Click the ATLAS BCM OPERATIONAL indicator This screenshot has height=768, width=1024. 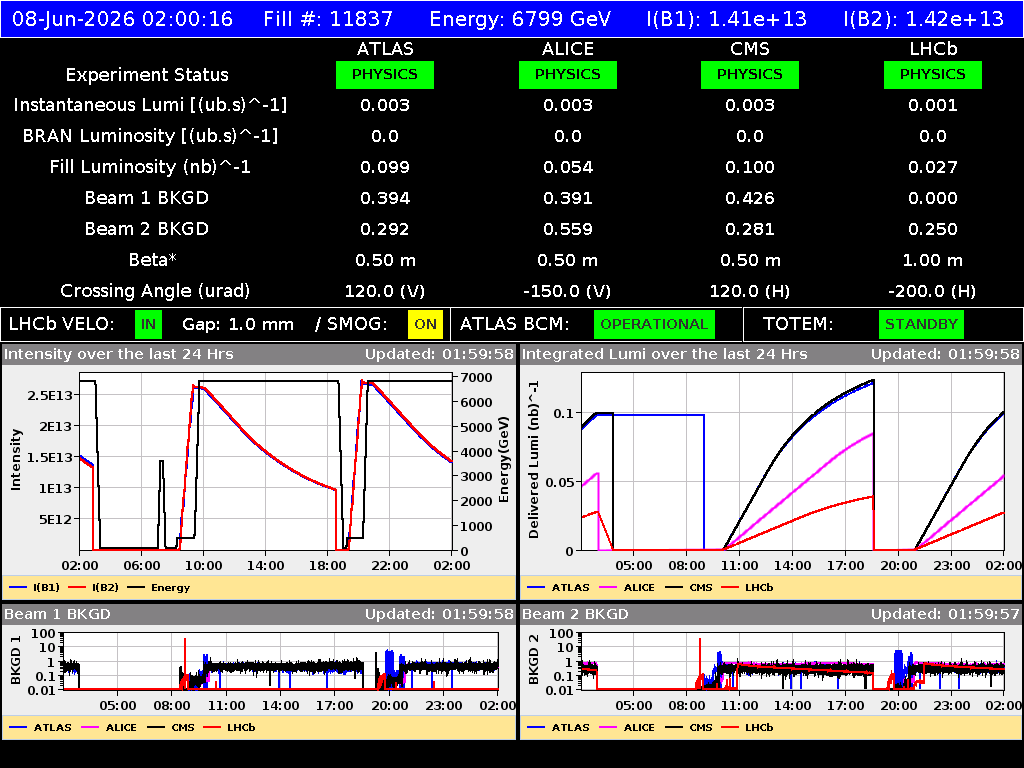click(654, 324)
